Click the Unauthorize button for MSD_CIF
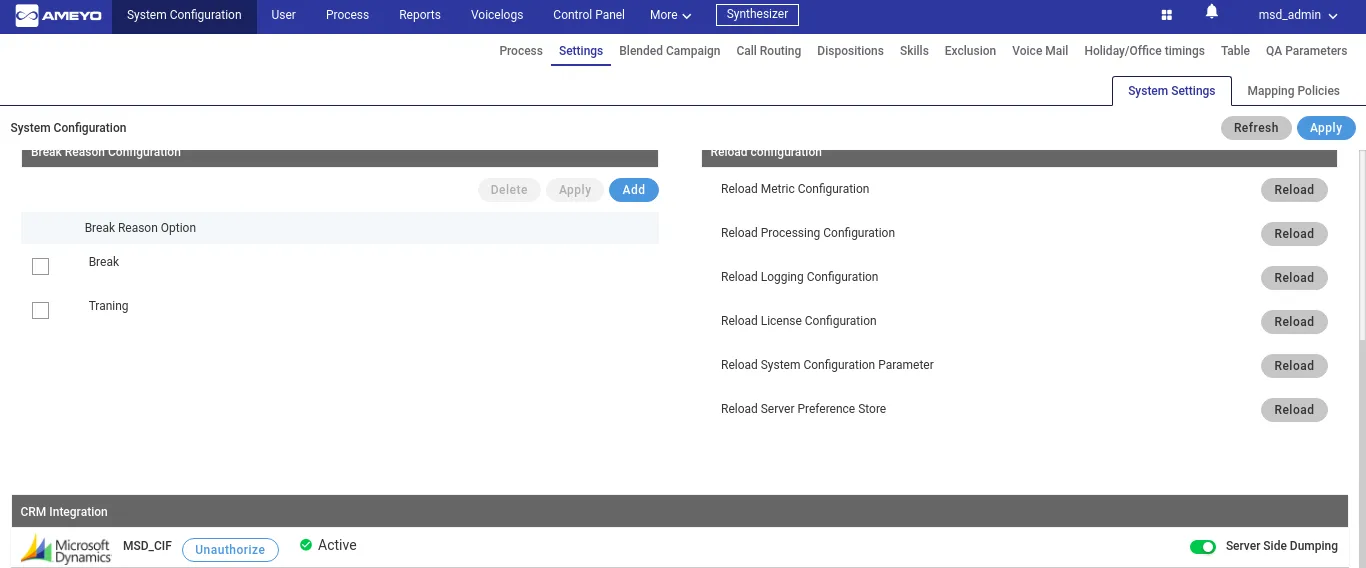 [230, 550]
